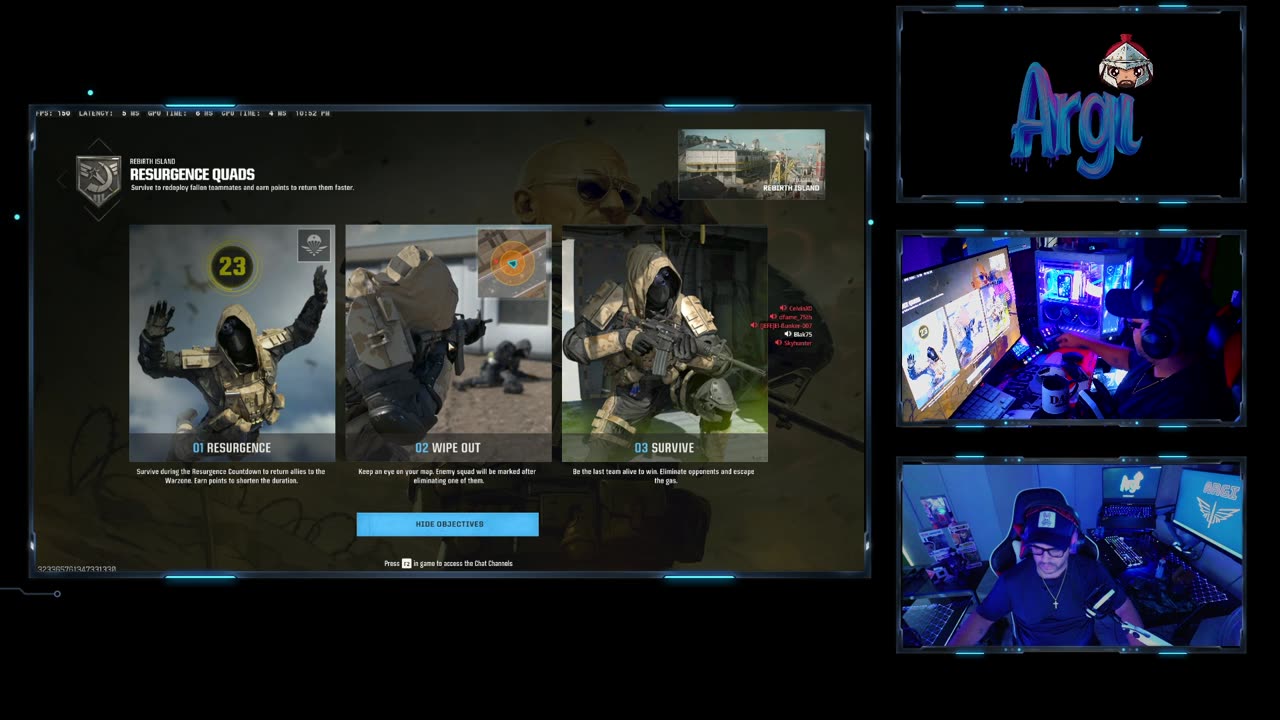Click player name Skyhunter
The height and width of the screenshot is (720, 1280).
pos(798,343)
